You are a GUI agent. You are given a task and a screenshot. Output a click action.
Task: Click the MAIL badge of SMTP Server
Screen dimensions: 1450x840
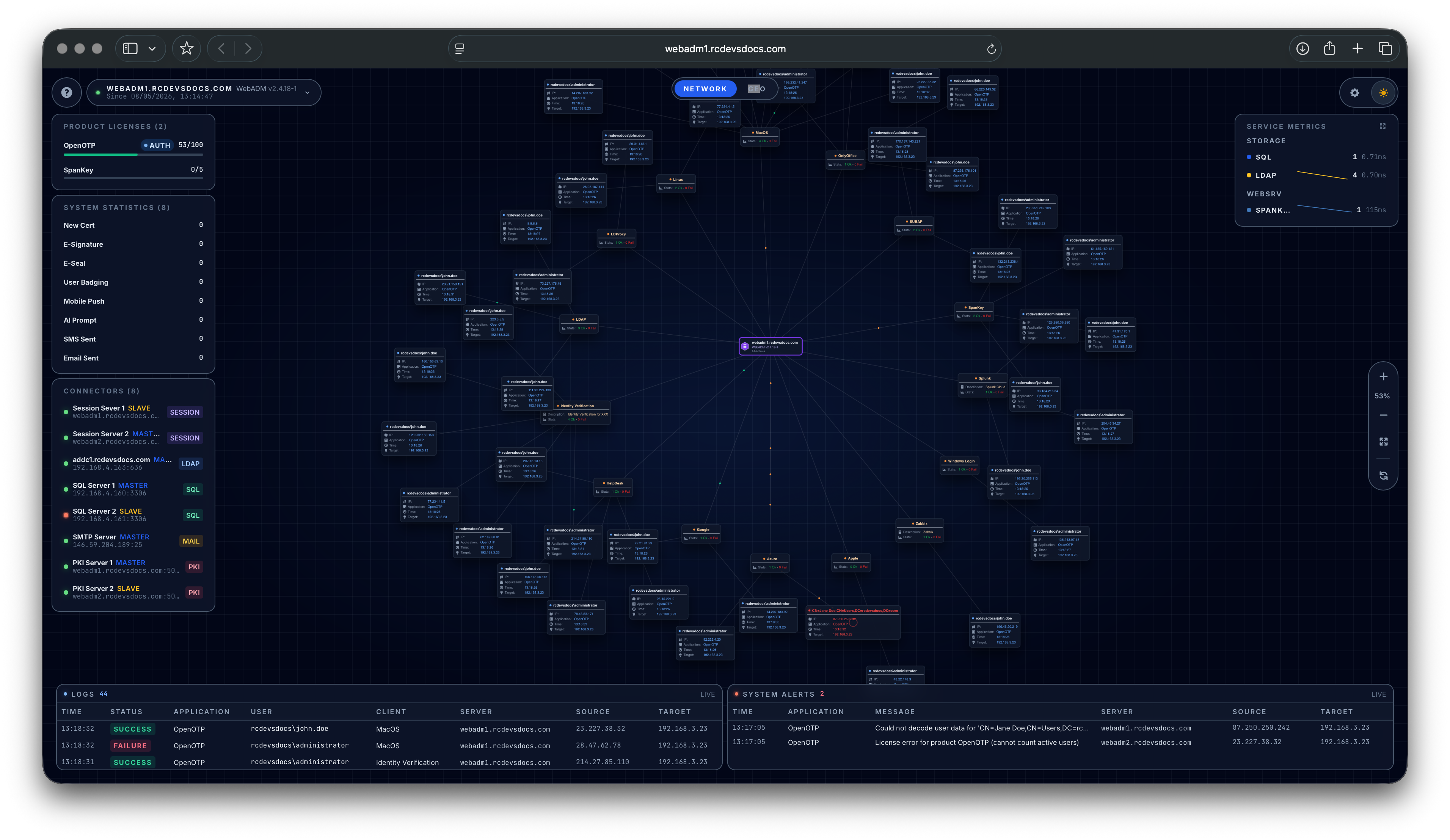(x=191, y=541)
